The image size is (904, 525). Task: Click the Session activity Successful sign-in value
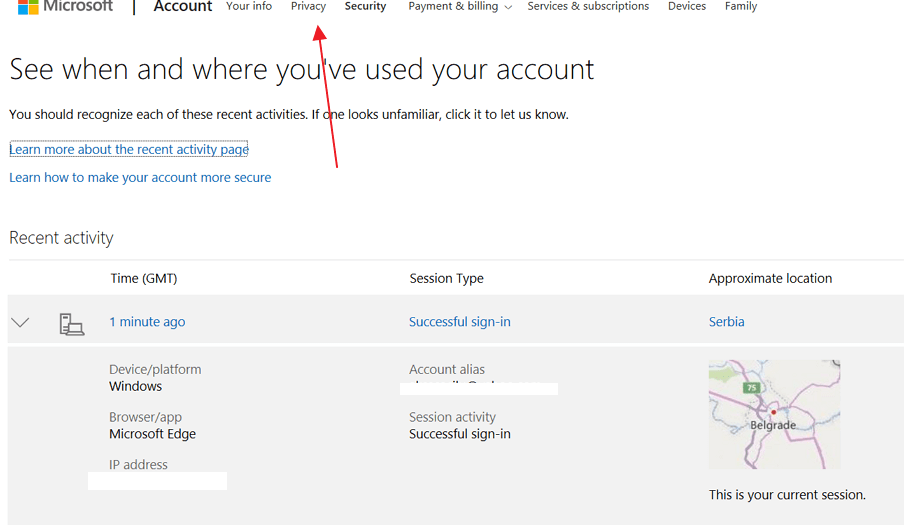point(459,434)
